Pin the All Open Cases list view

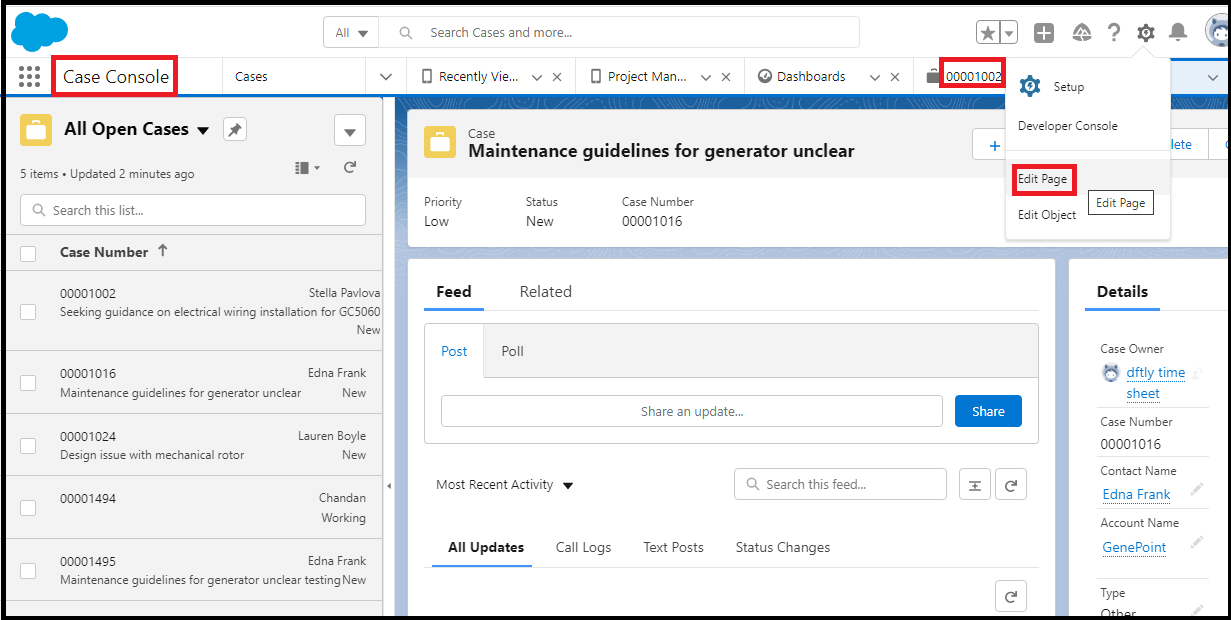[234, 130]
